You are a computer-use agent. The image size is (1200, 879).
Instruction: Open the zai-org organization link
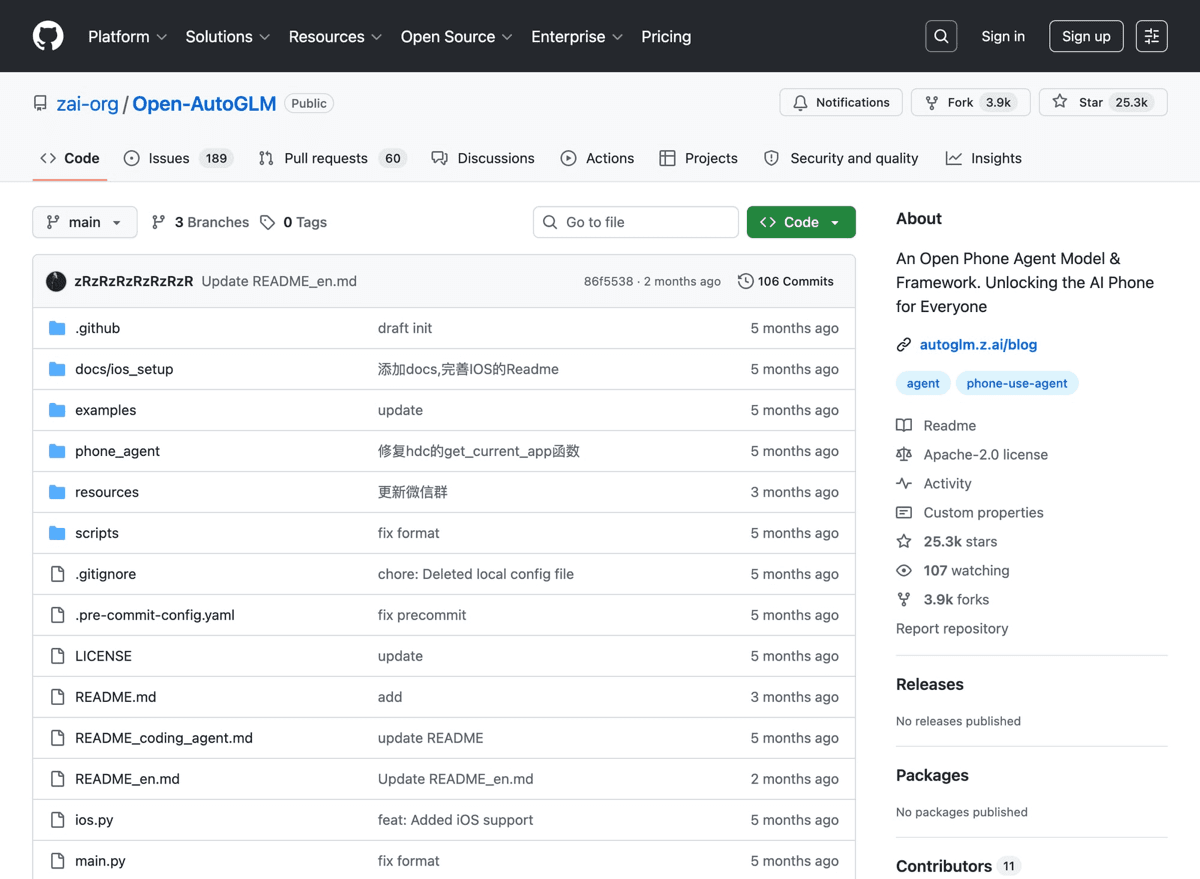[87, 103]
